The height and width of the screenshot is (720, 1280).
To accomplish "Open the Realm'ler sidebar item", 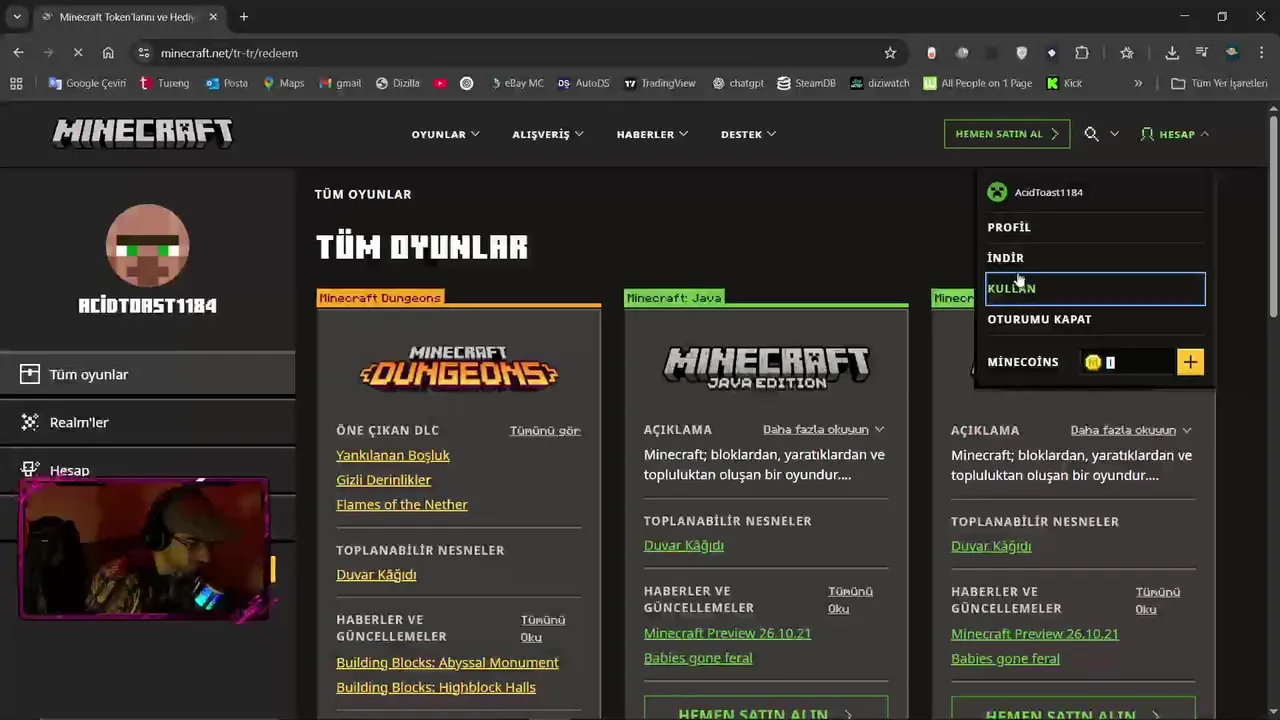I will click(147, 422).
